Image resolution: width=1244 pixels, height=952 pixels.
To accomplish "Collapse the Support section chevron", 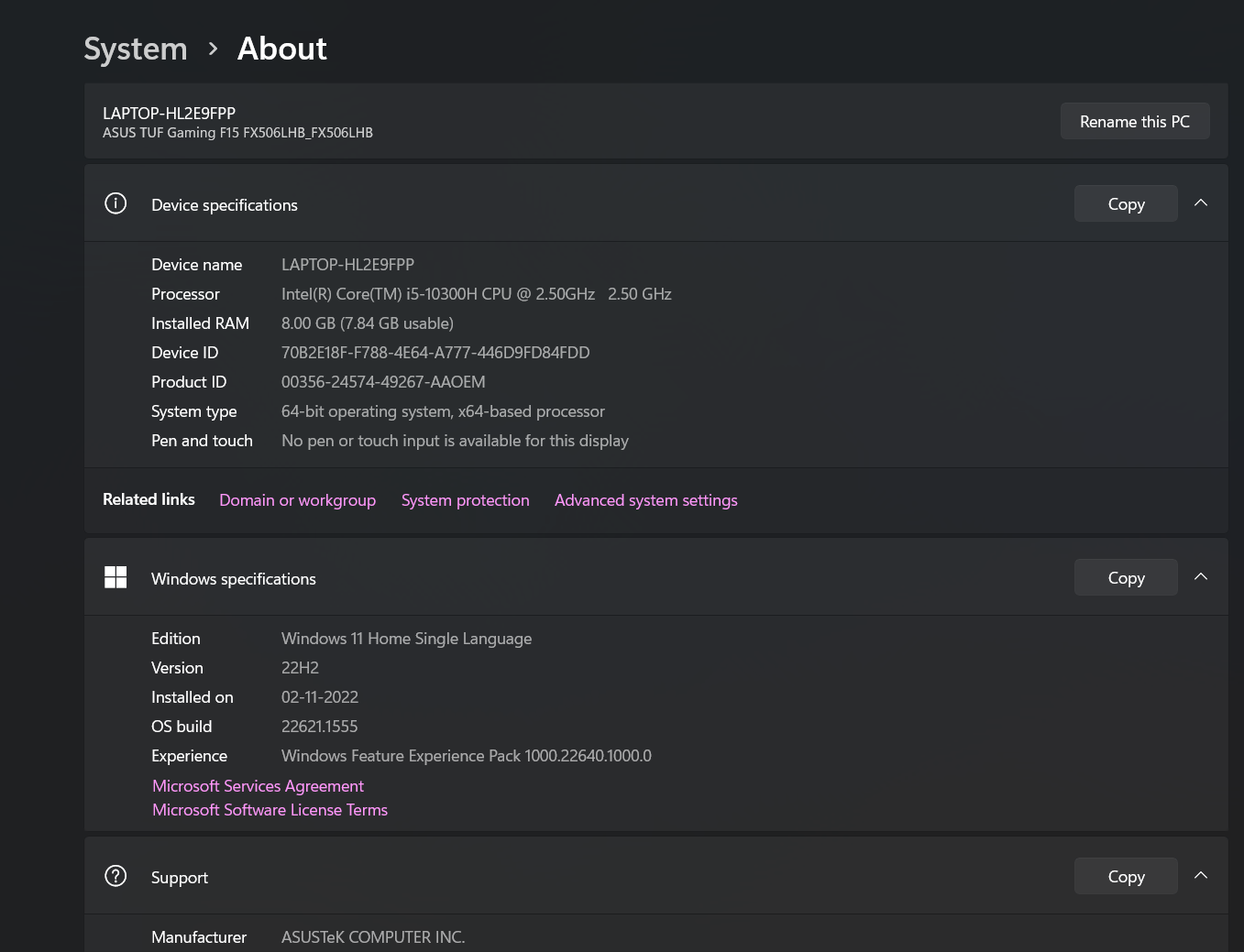I will 1201,876.
